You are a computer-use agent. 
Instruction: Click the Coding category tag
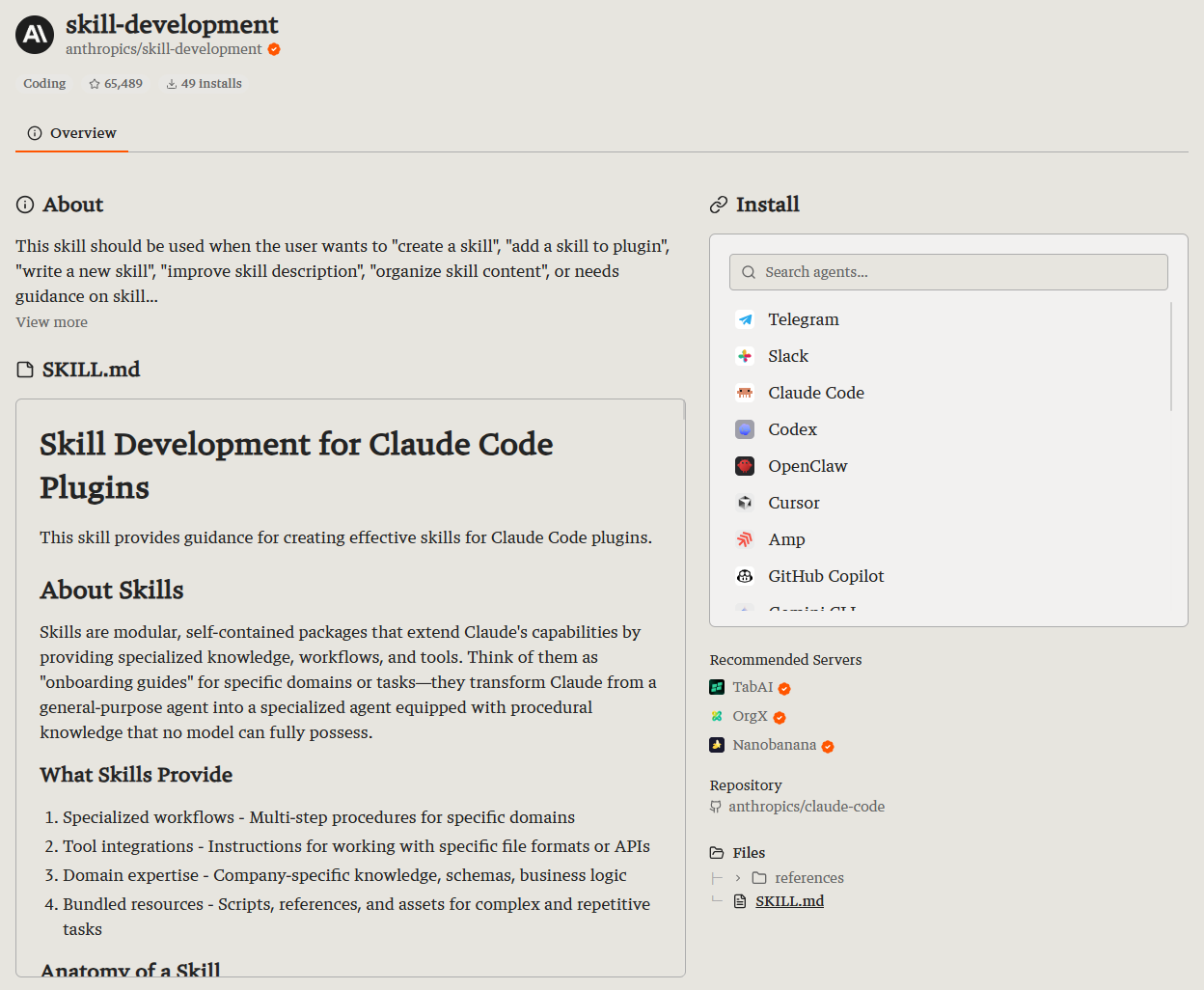point(44,84)
